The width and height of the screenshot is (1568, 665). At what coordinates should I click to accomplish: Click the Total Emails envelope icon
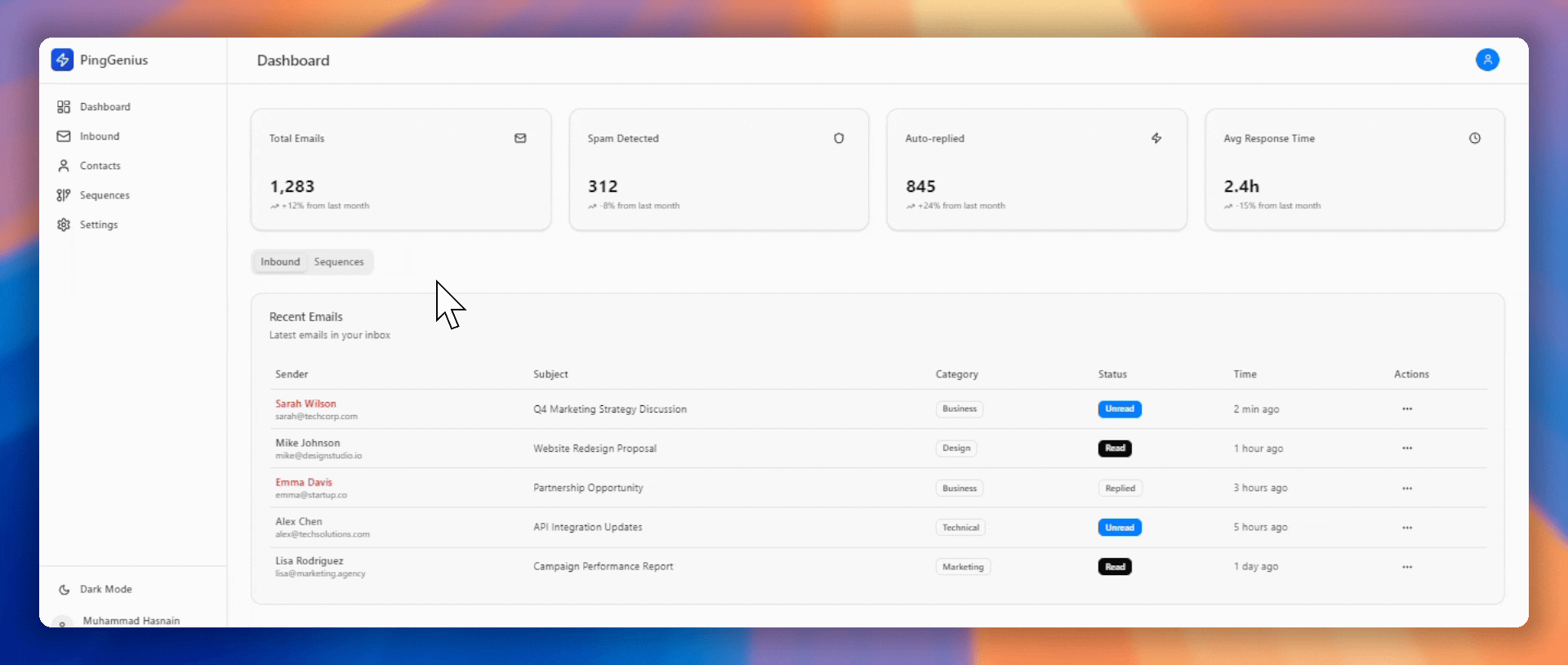(x=520, y=138)
